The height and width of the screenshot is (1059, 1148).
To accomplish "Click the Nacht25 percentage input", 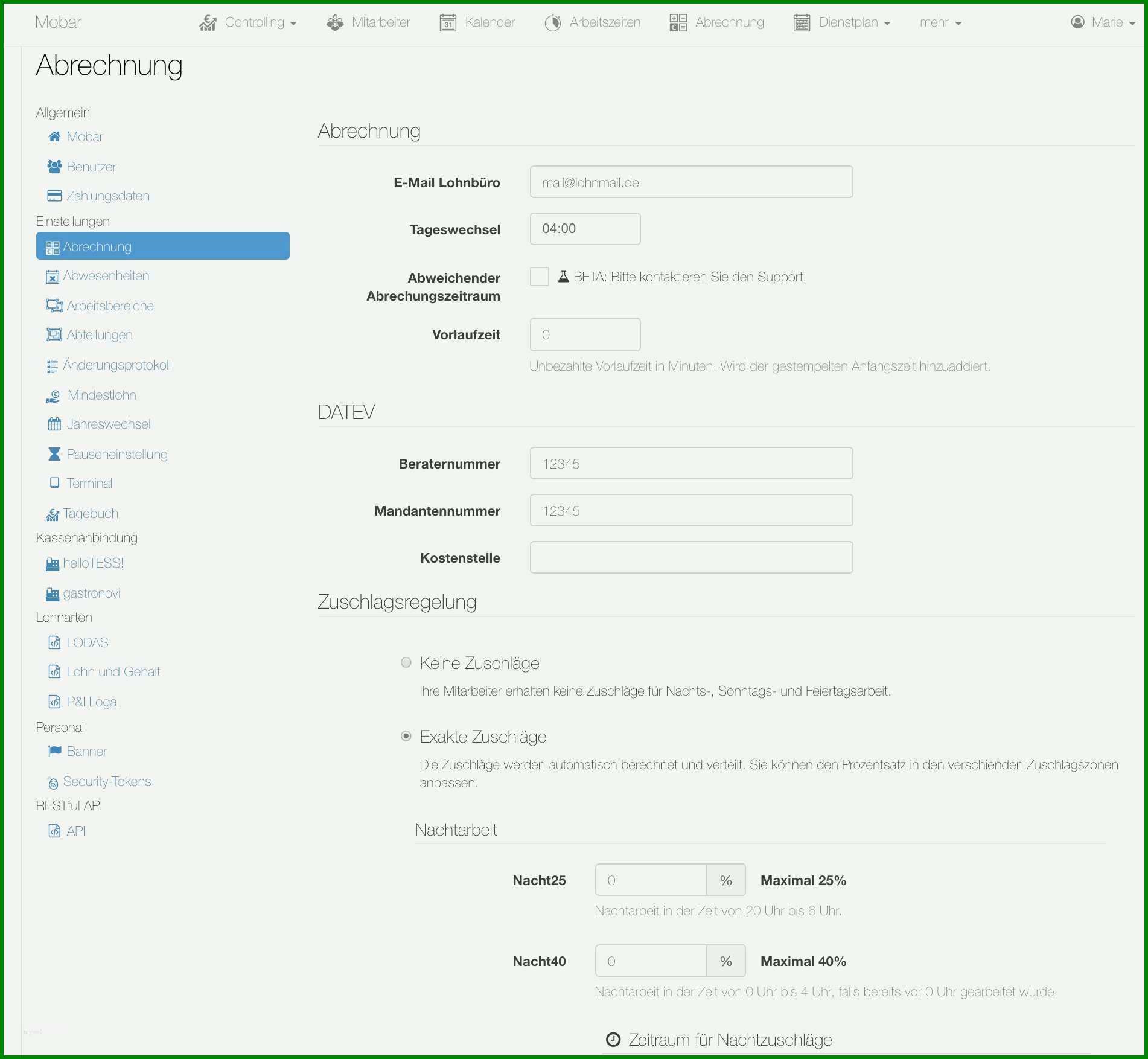I will tap(651, 880).
